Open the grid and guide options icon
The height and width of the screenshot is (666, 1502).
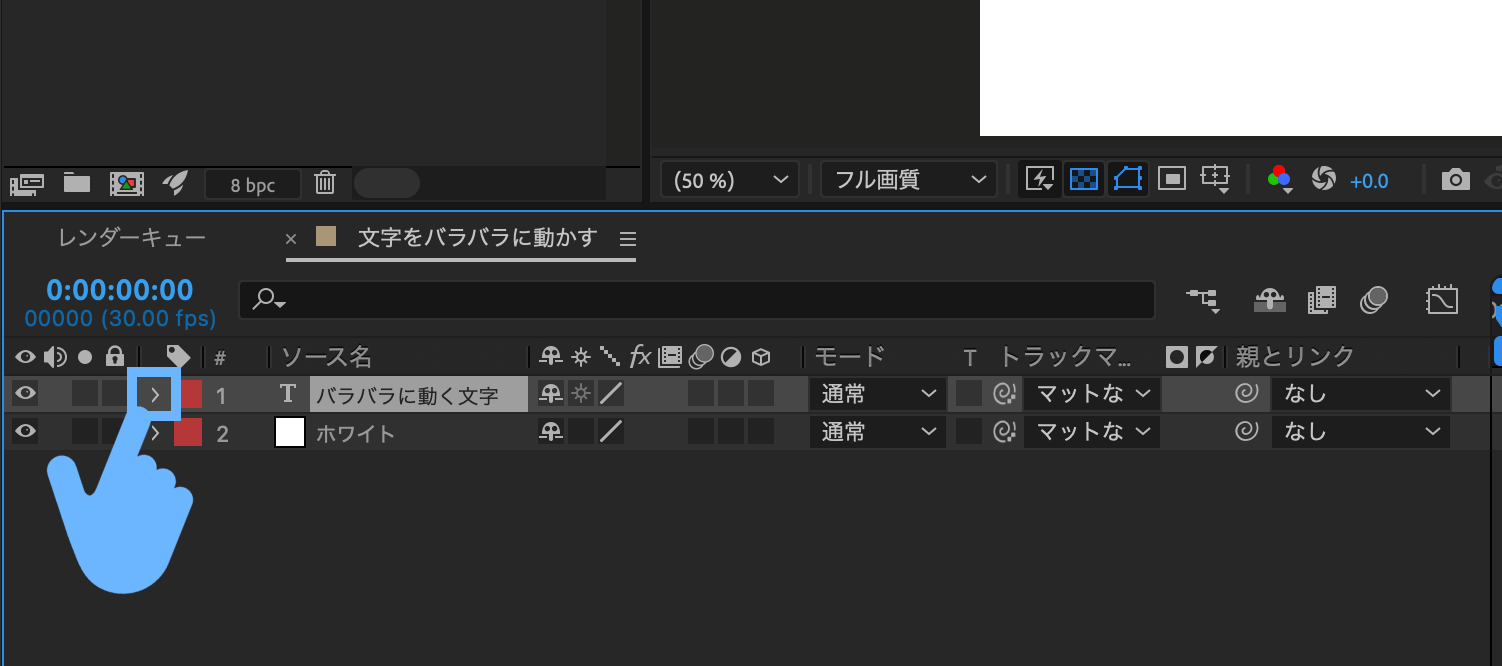(x=1215, y=180)
